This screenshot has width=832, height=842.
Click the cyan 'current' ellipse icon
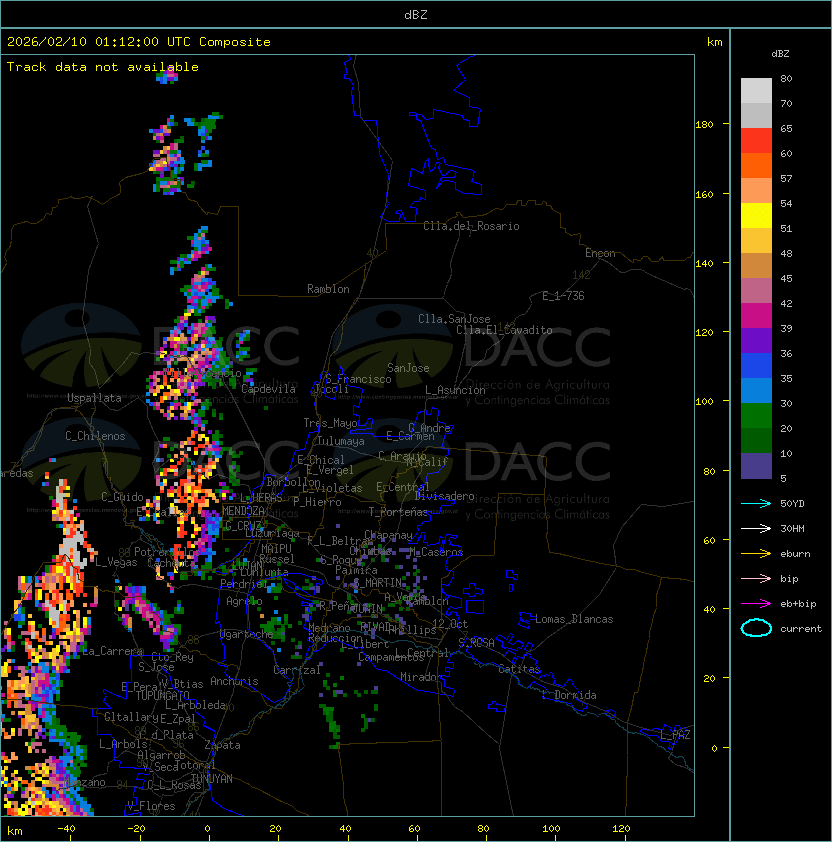756,628
